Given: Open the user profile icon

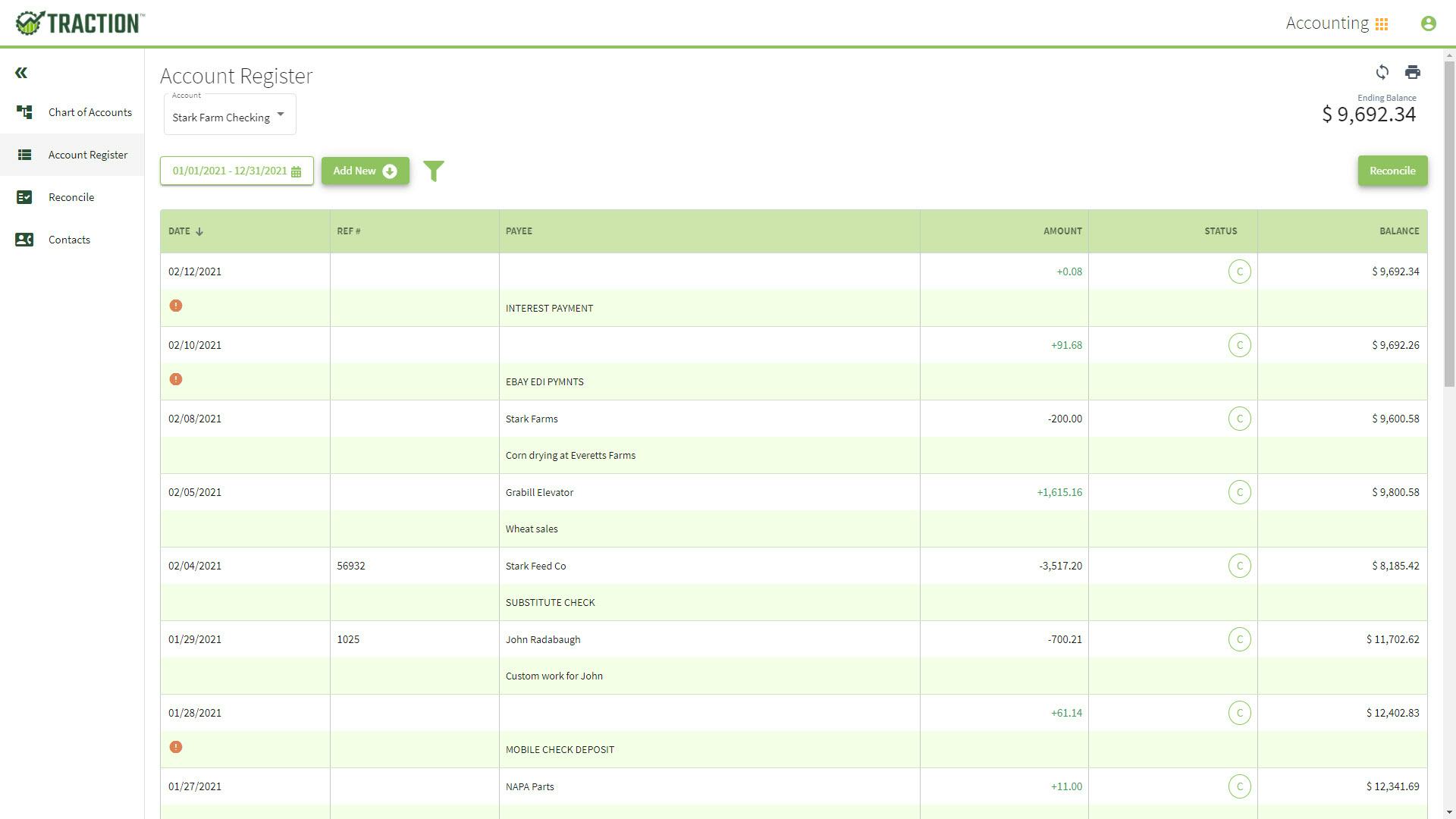Looking at the screenshot, I should click(x=1428, y=24).
